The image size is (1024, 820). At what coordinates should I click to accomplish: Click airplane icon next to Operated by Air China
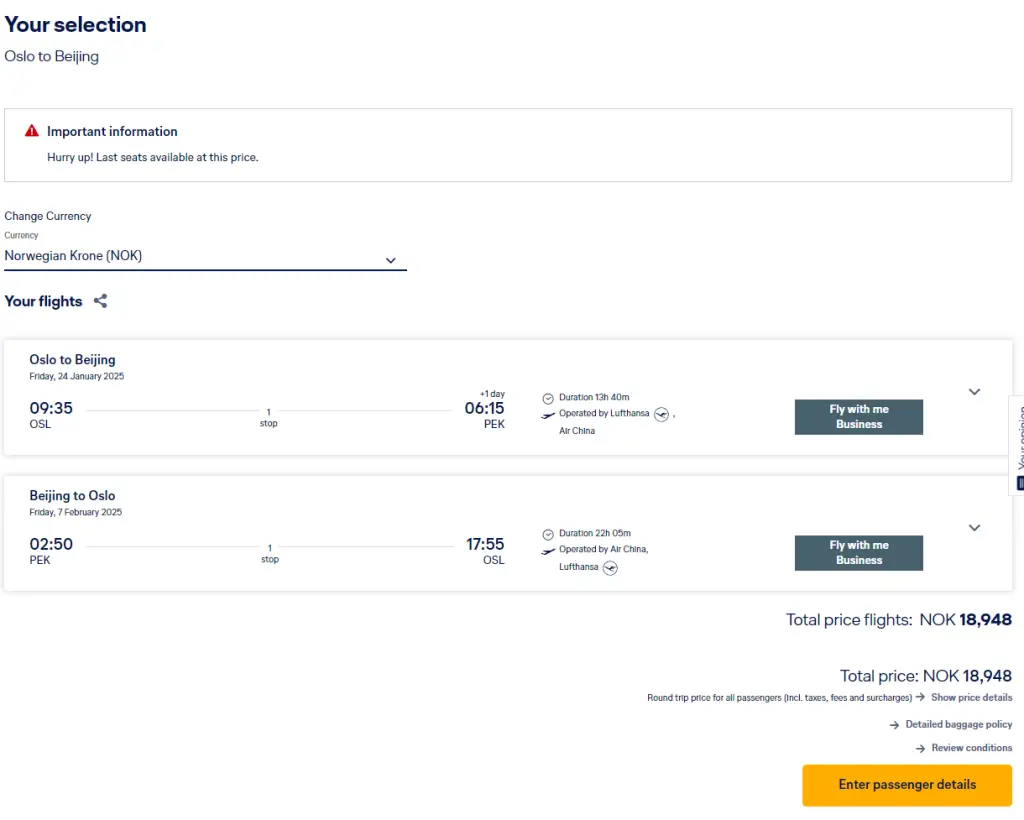pos(548,550)
